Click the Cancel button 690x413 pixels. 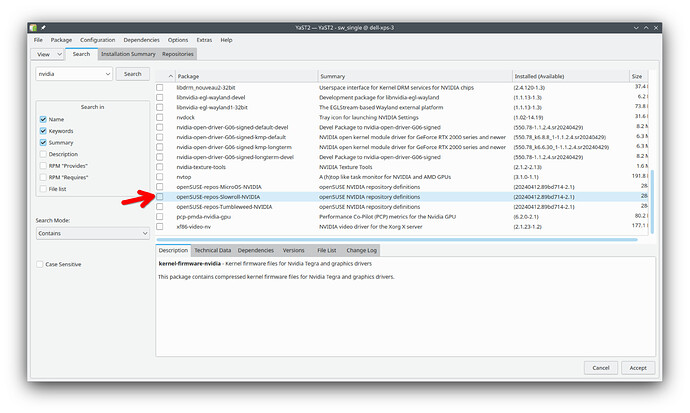coord(601,368)
